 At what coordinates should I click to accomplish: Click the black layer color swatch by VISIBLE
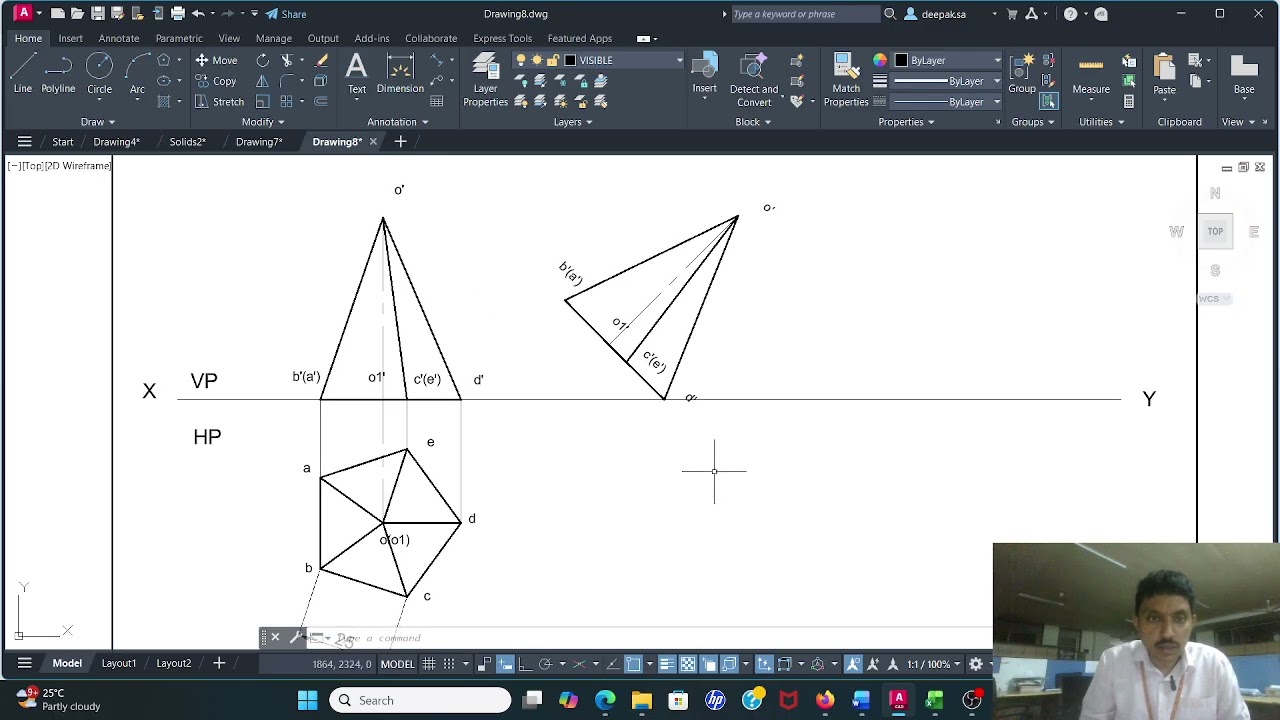pos(571,60)
